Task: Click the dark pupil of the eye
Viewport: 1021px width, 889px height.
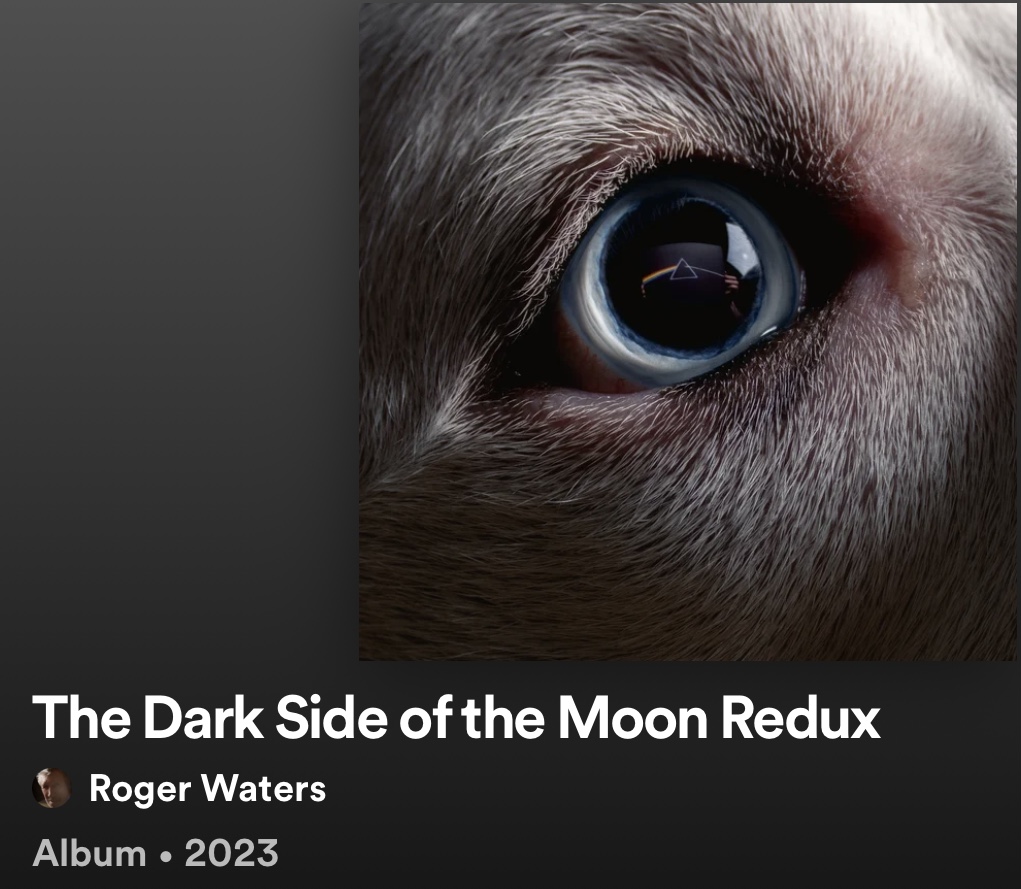Action: [682, 277]
